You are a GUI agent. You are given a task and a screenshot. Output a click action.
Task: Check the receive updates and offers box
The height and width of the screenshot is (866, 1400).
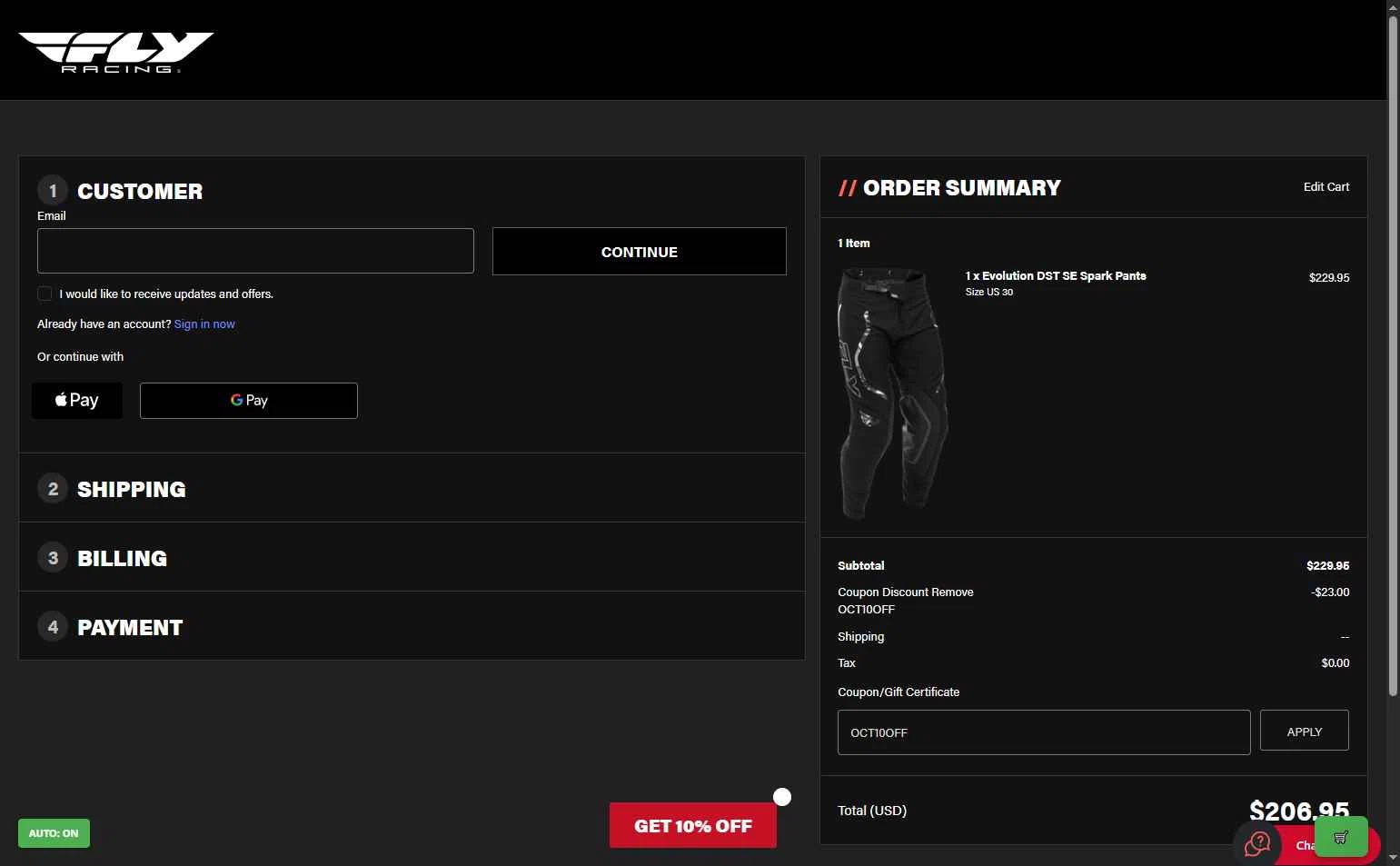pos(45,294)
